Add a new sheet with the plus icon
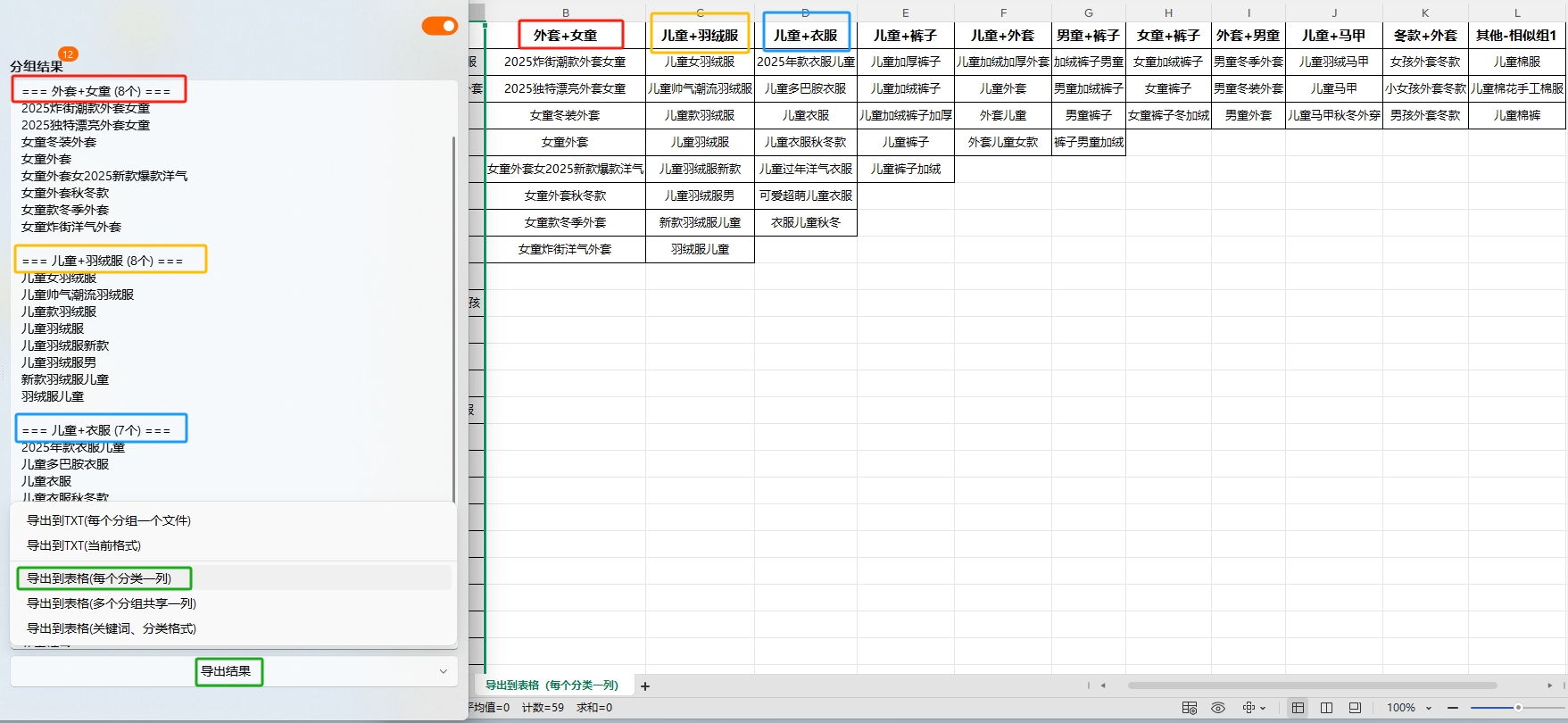 645,686
